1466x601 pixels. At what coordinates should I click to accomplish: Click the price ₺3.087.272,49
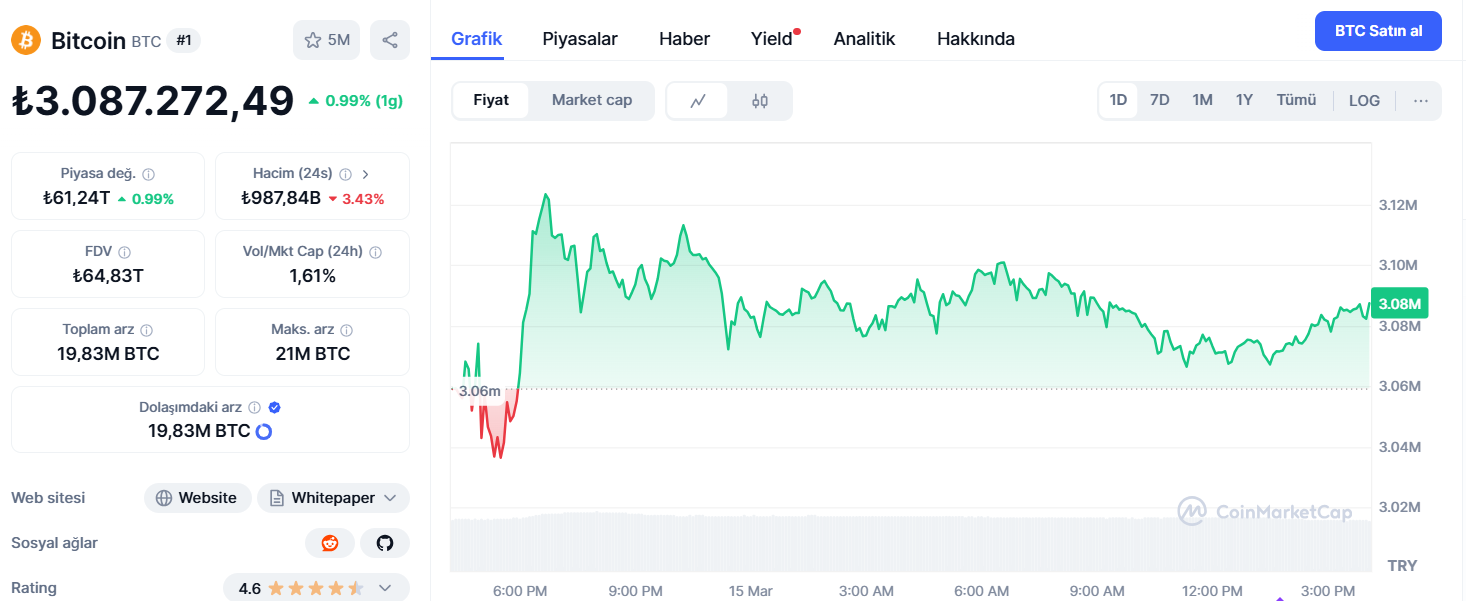coord(153,101)
